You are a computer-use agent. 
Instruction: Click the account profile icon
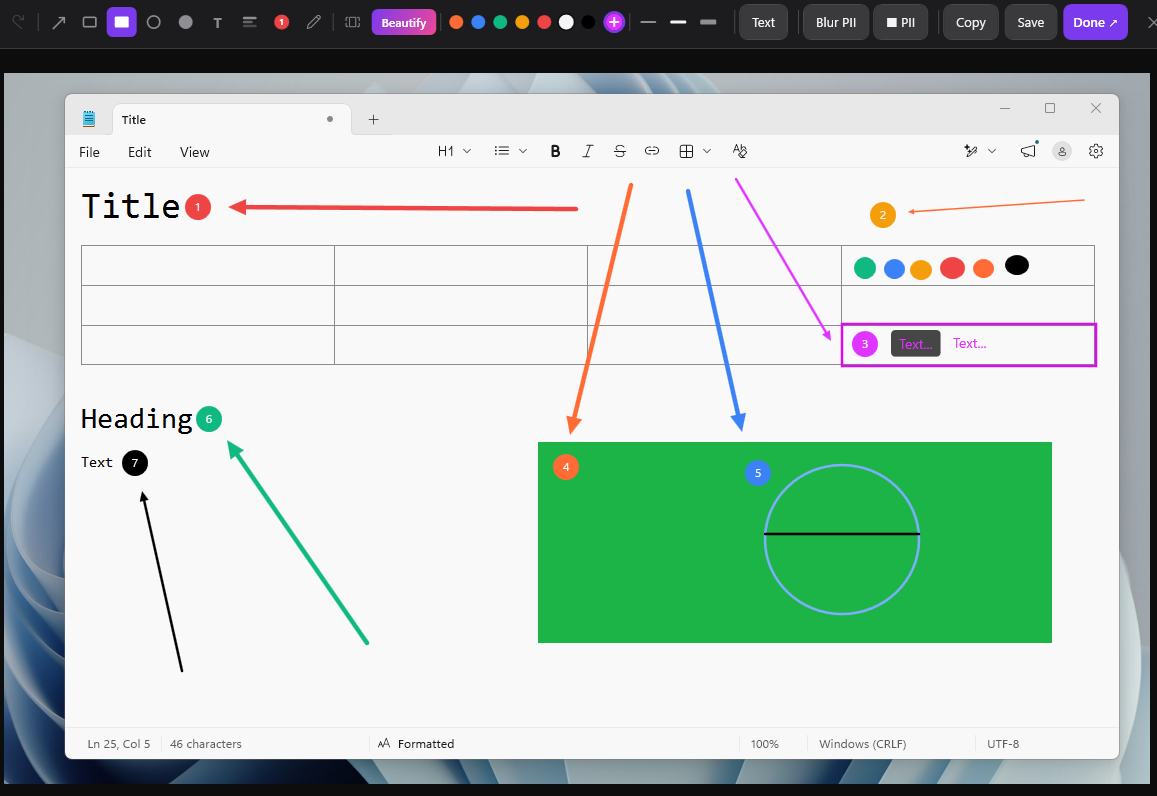point(1062,151)
